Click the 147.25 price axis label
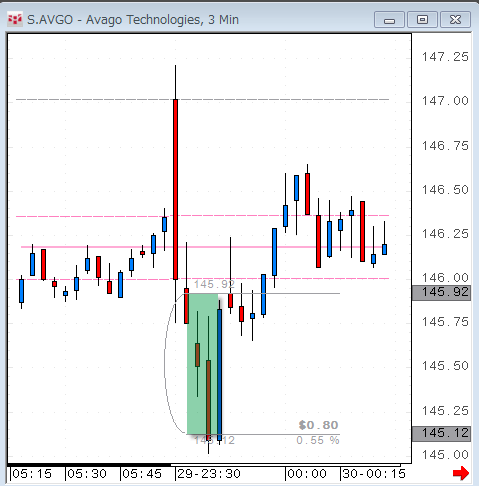Image resolution: width=479 pixels, height=486 pixels. point(445,57)
